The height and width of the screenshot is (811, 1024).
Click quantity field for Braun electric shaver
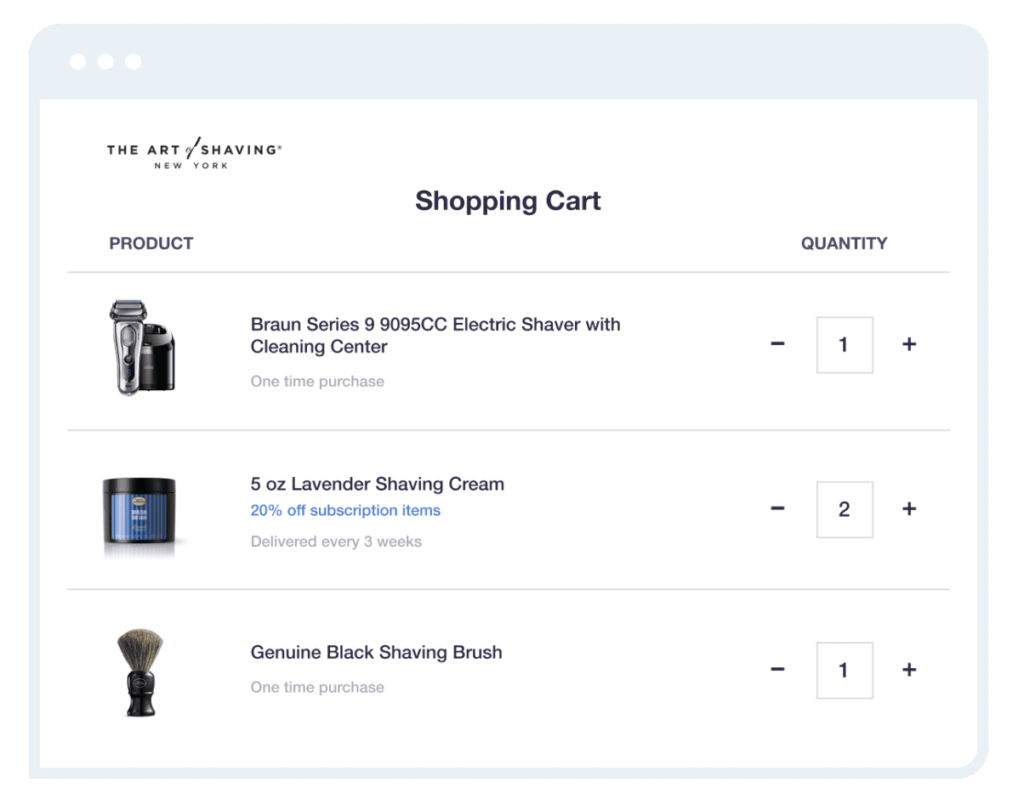click(x=844, y=345)
